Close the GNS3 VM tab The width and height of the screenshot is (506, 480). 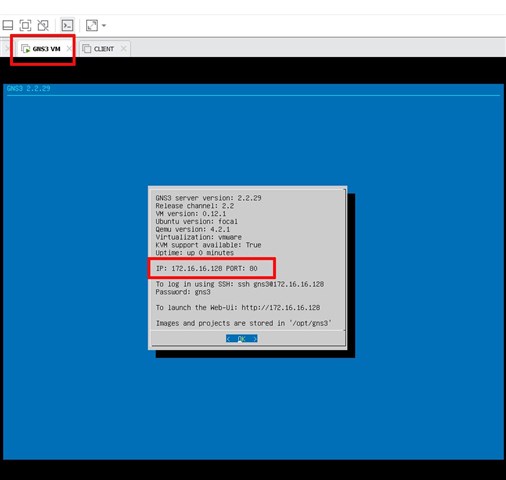click(x=69, y=49)
